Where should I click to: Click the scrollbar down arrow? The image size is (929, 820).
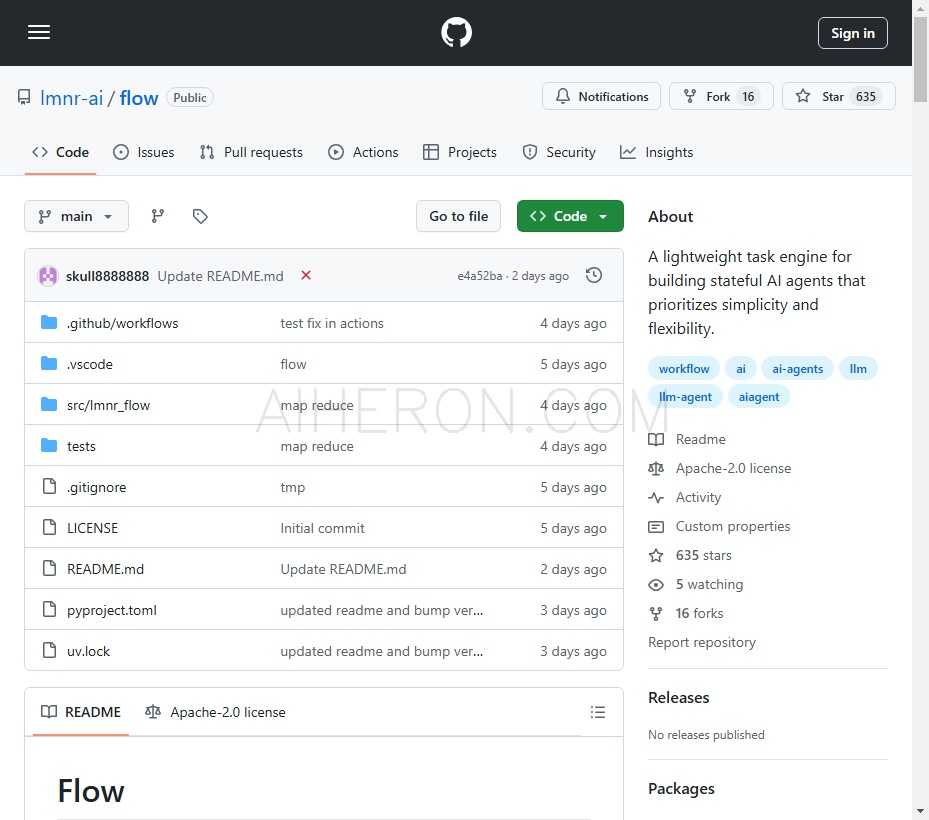coord(920,811)
